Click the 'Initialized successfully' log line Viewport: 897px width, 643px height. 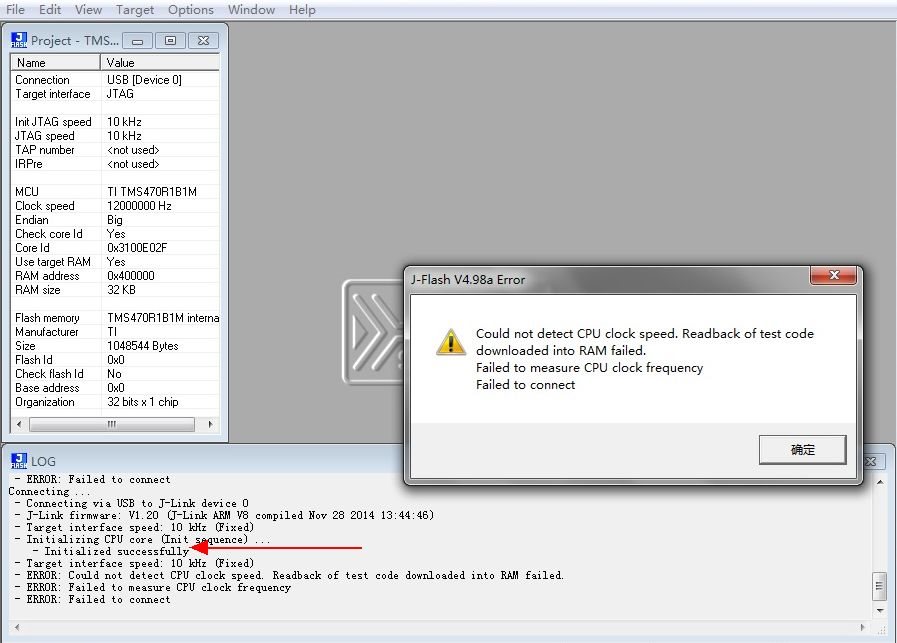coord(111,551)
